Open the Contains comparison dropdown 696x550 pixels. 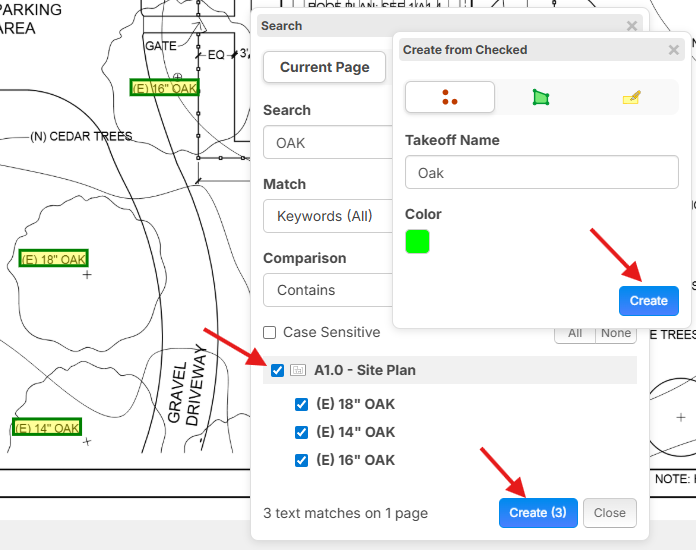(328, 290)
